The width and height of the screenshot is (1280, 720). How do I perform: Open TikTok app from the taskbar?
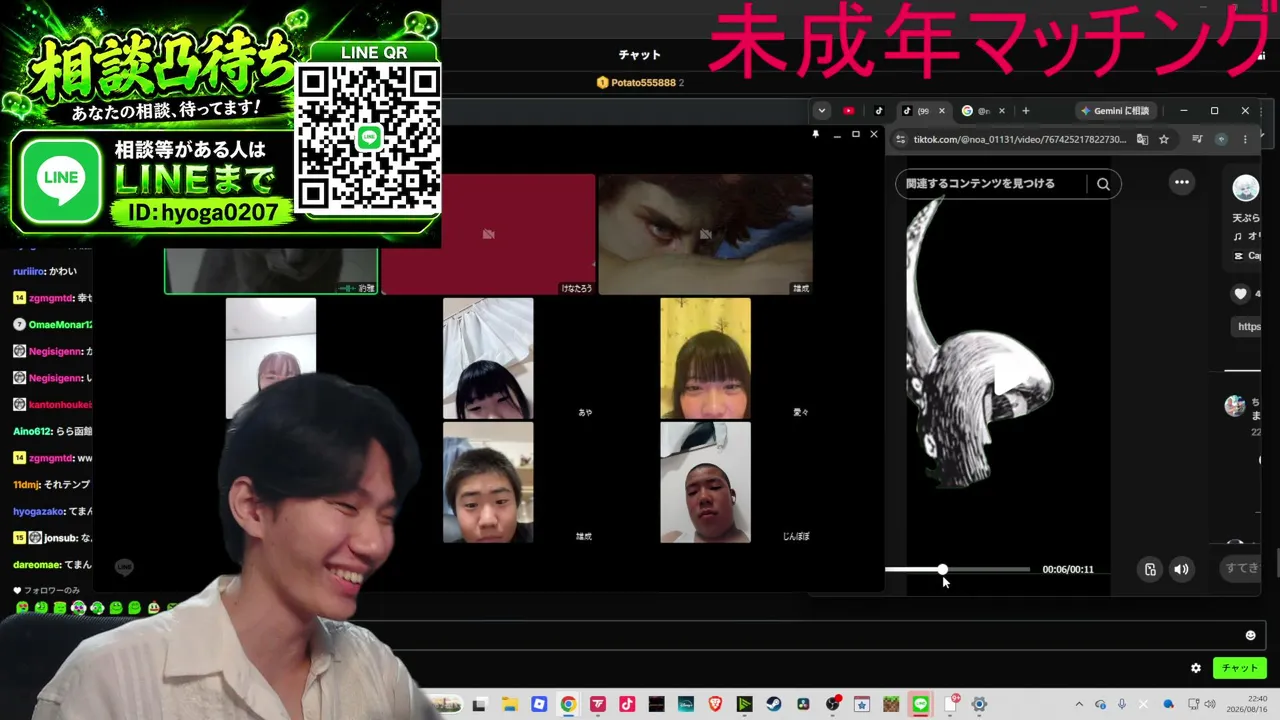coord(627,704)
